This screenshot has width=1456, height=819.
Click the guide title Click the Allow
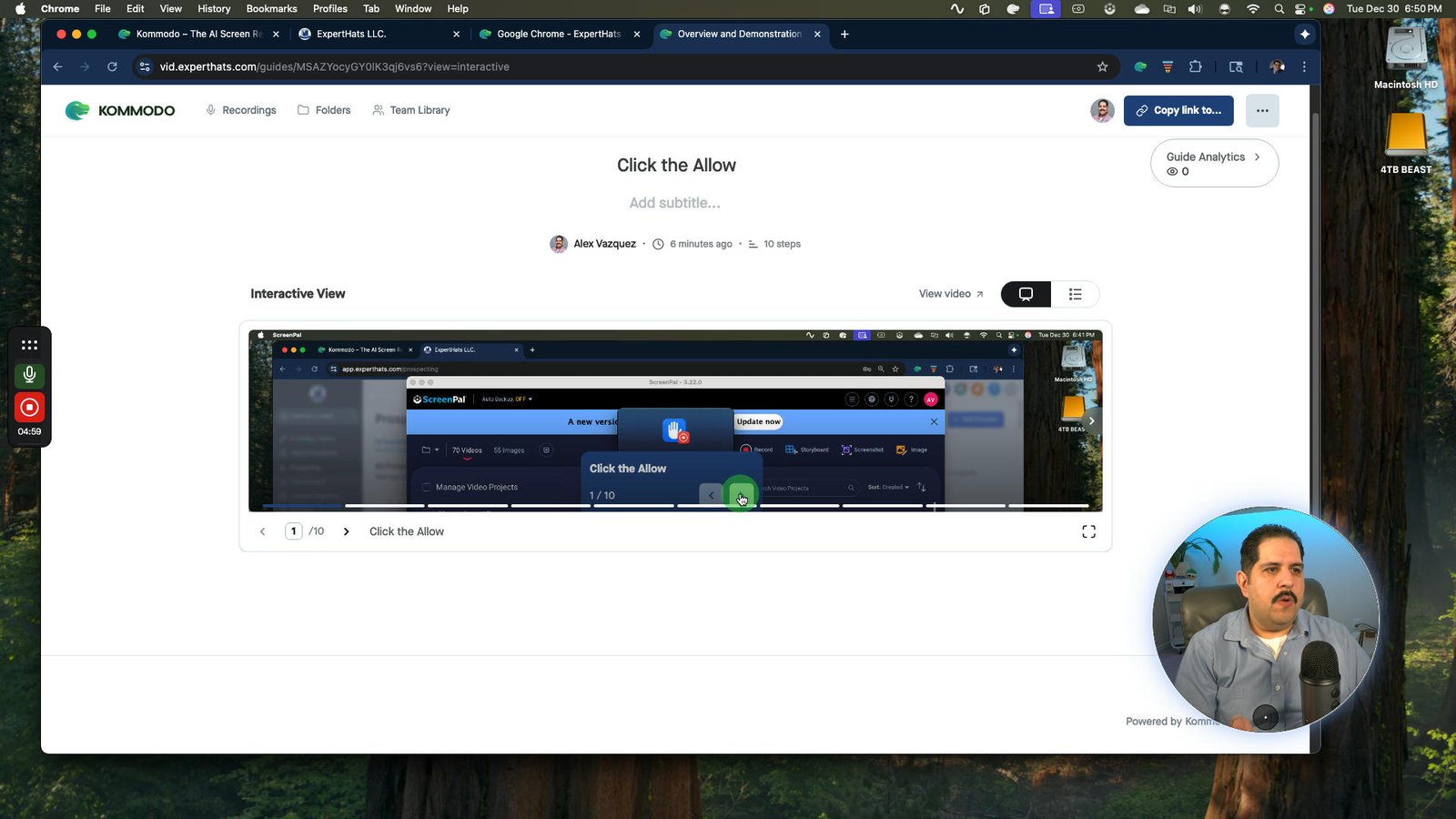(x=676, y=166)
